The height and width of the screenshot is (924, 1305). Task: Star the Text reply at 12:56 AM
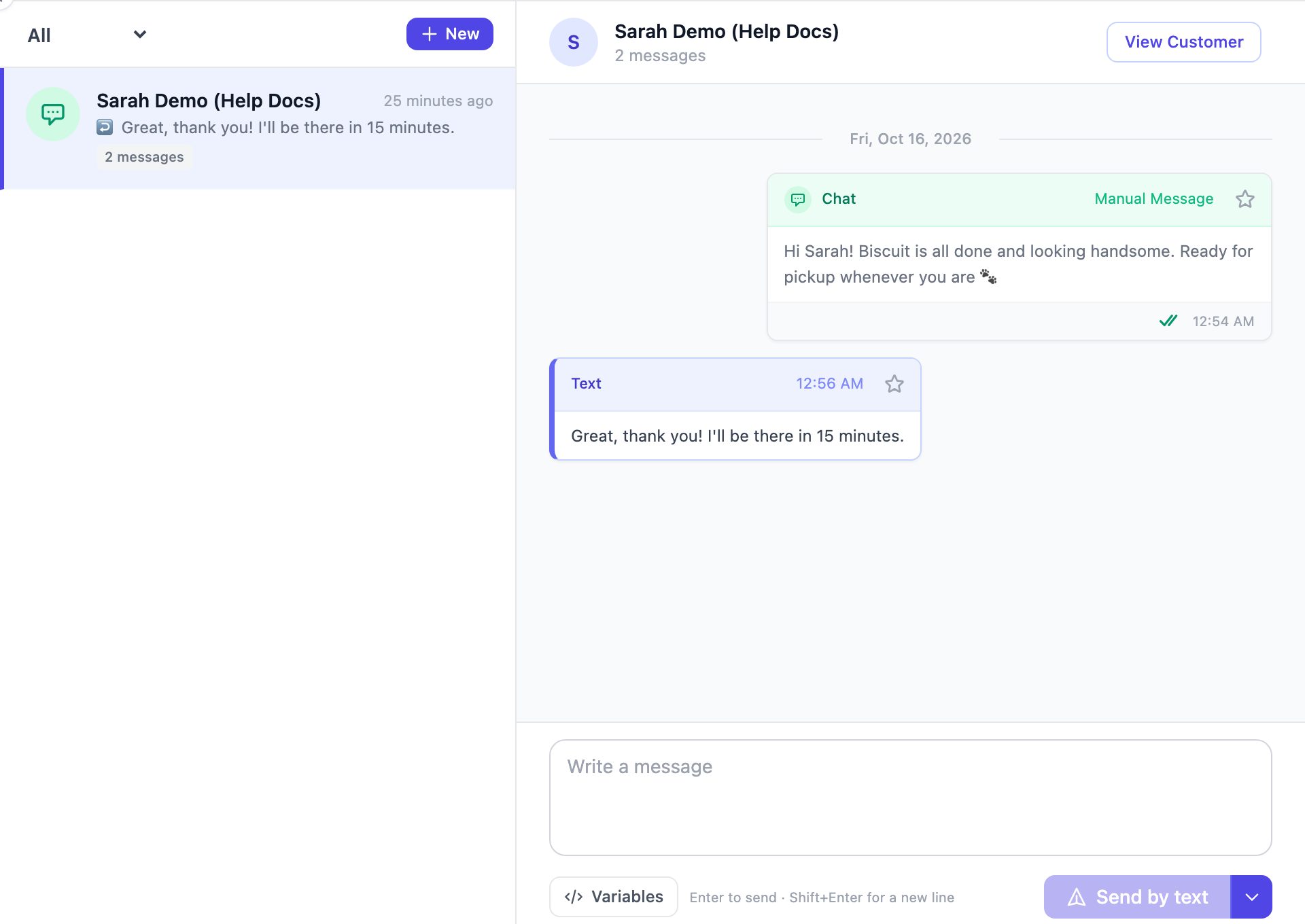tap(894, 384)
